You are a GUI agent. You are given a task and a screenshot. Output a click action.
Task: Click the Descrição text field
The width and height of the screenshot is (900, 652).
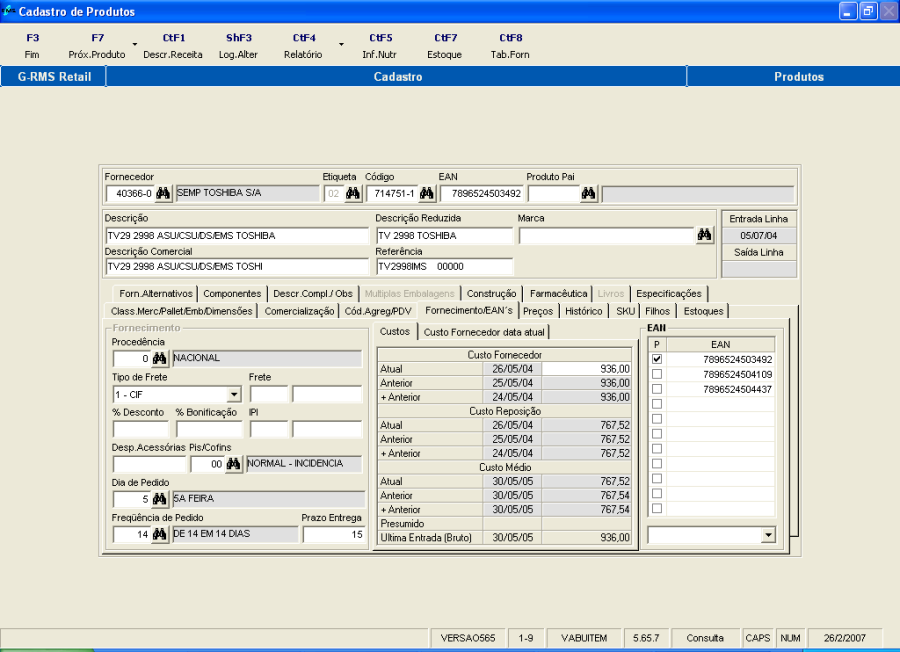tap(237, 235)
